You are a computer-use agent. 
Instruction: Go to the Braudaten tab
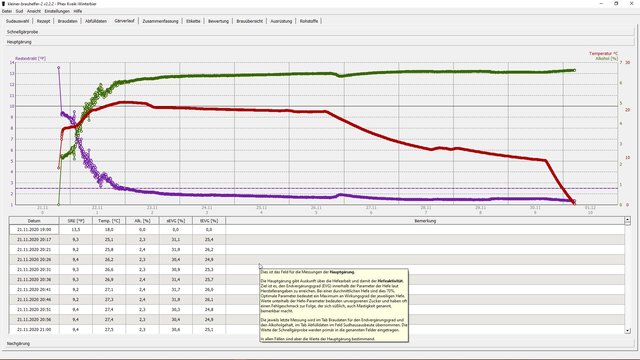click(67, 21)
